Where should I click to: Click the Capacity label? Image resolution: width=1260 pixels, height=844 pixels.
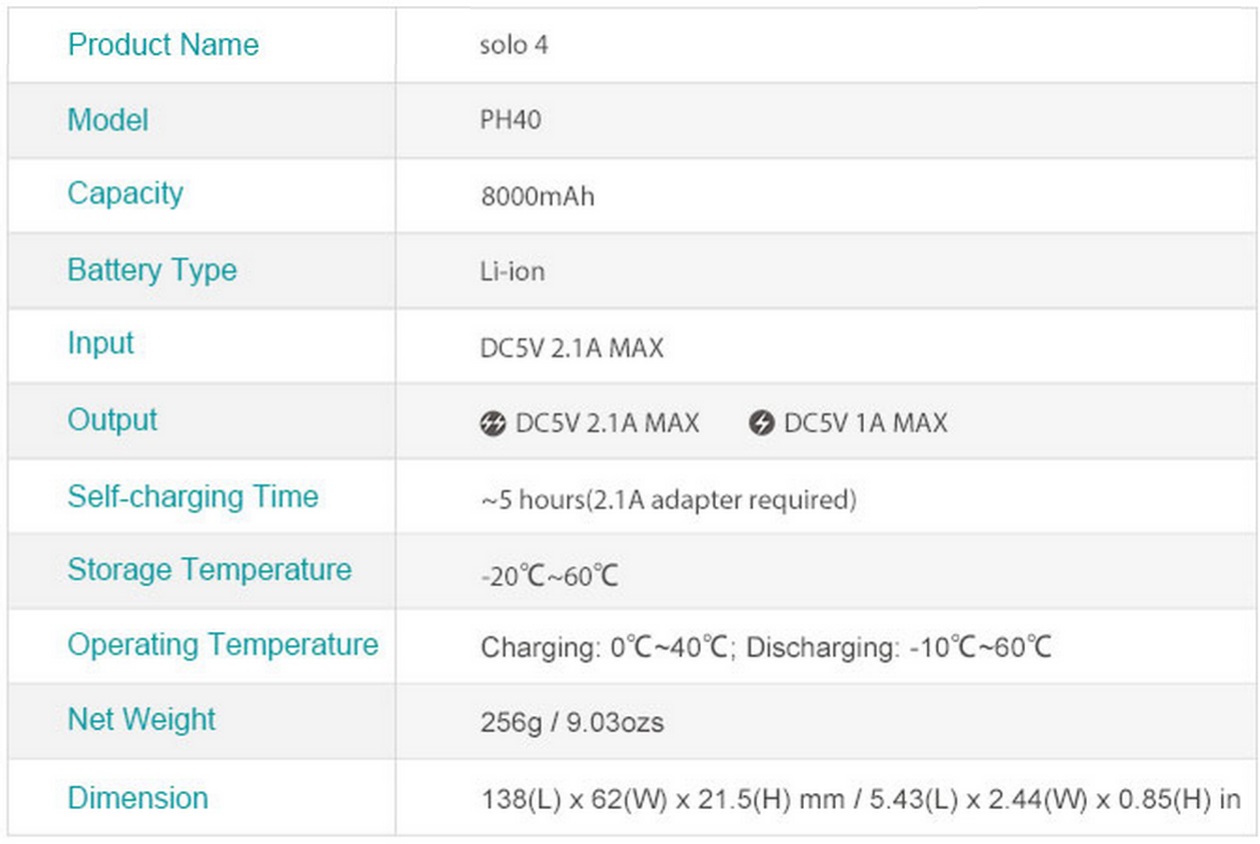125,193
